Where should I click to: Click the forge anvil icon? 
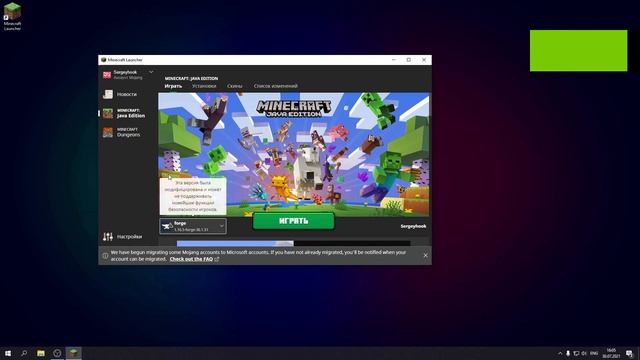tap(167, 226)
